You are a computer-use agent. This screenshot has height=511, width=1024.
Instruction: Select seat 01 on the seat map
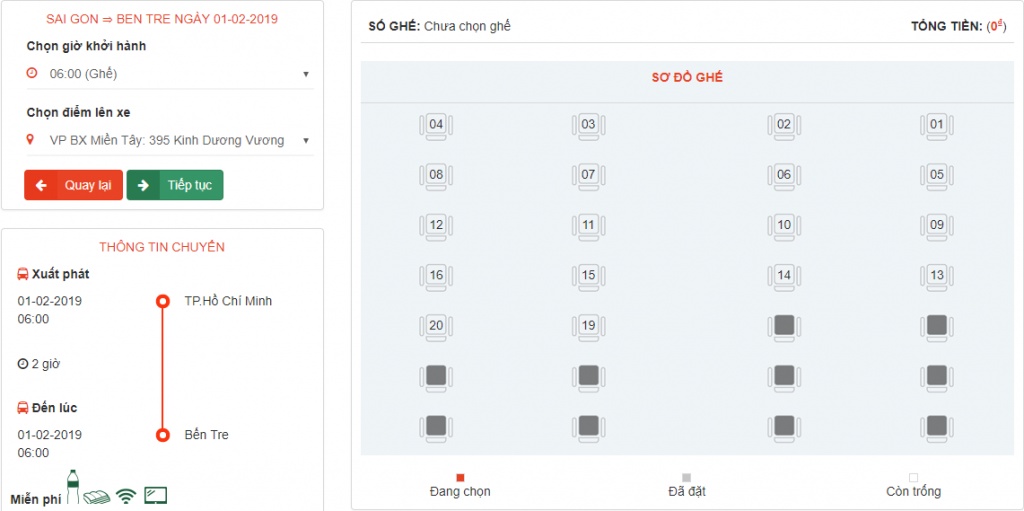[936, 127]
